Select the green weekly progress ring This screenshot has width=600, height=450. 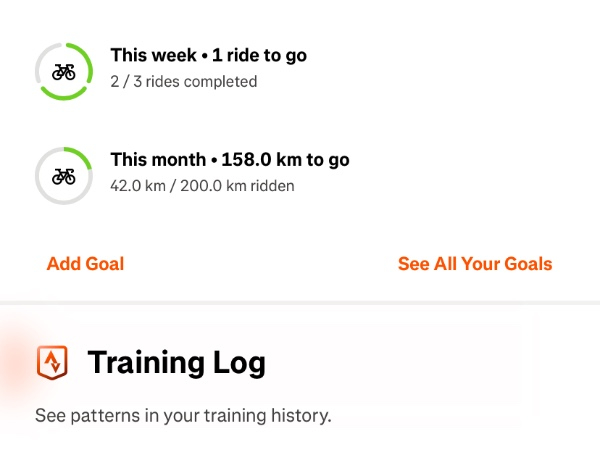[64, 72]
